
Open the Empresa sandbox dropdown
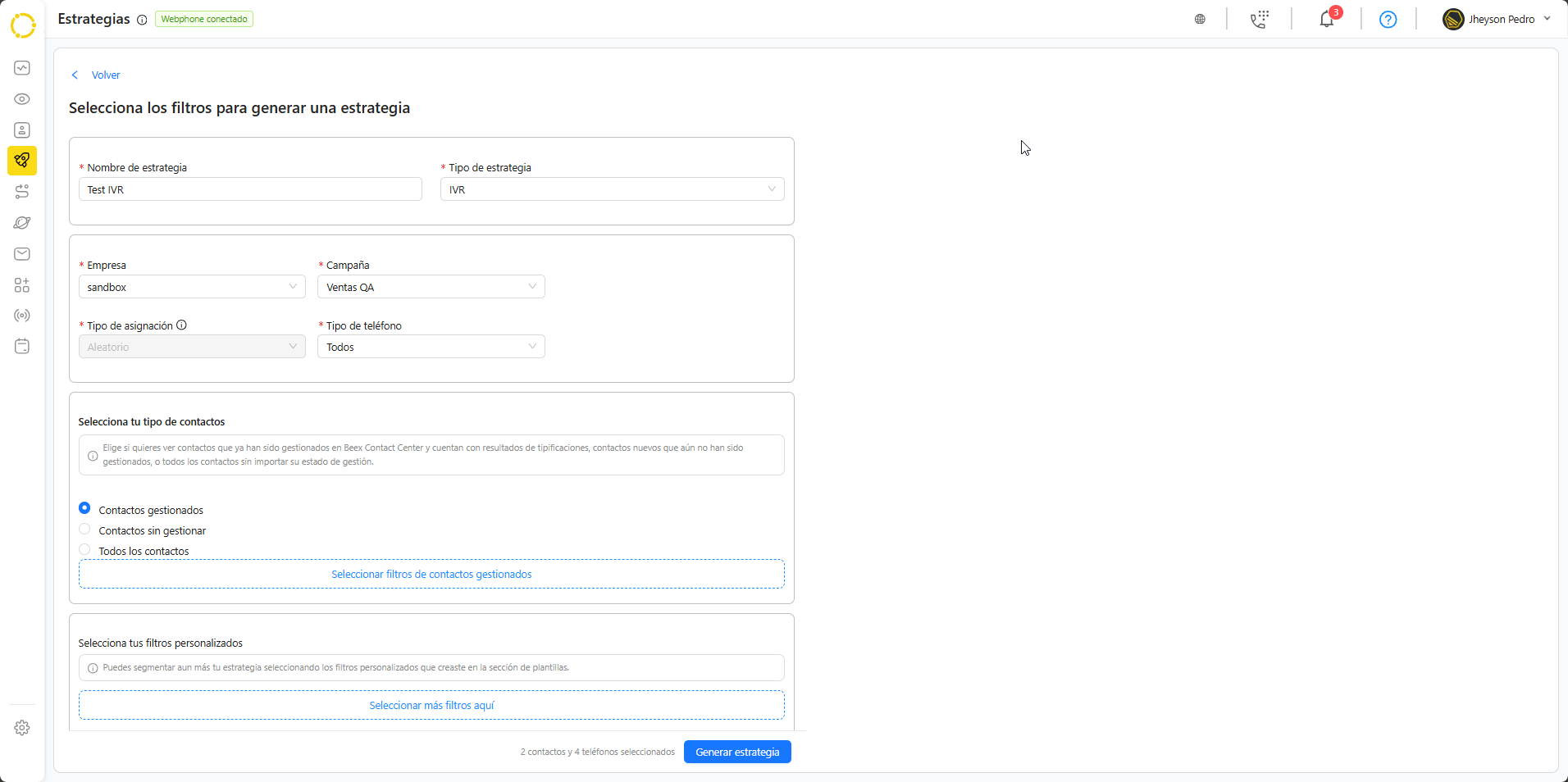coord(192,287)
